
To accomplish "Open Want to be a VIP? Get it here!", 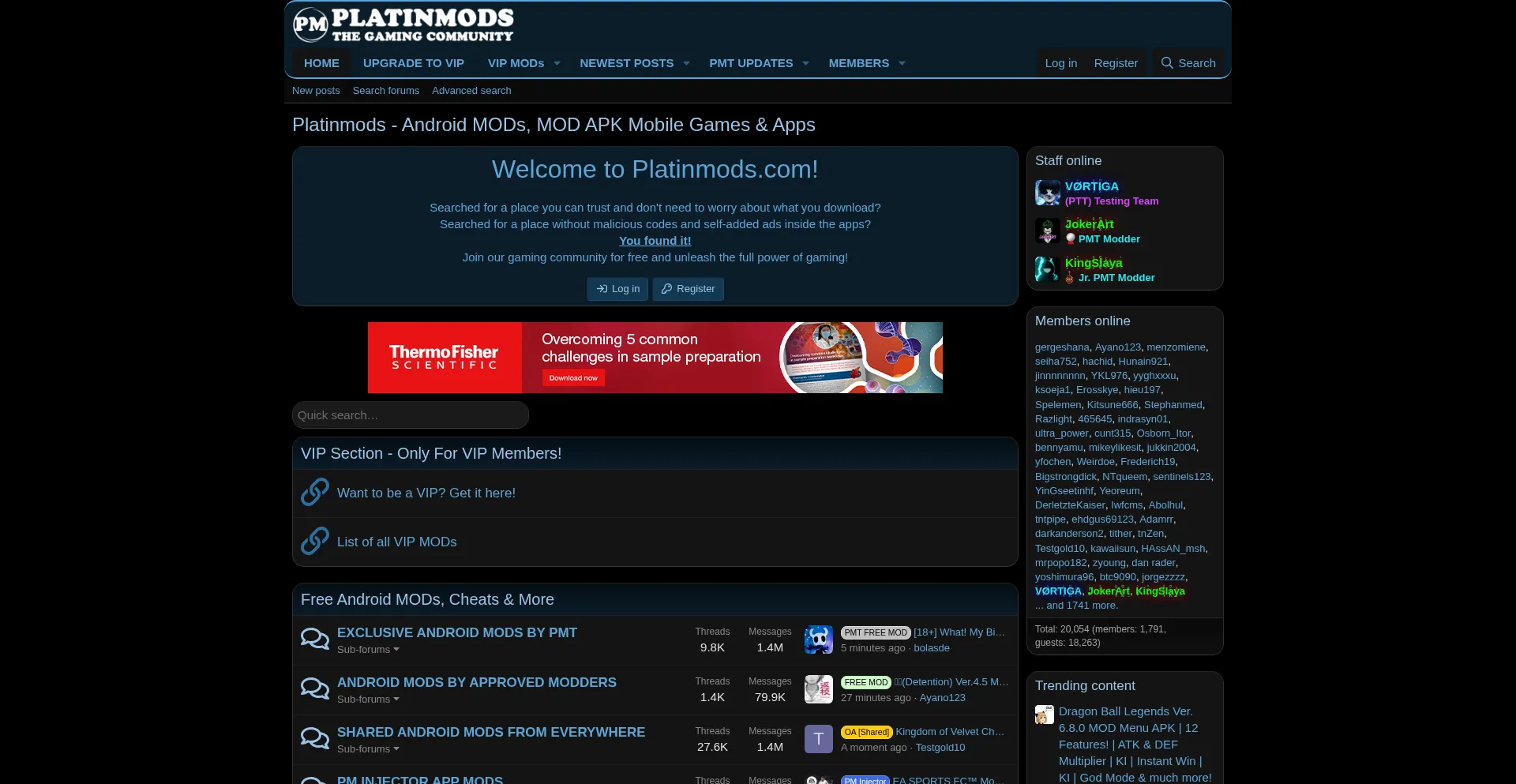I will tap(426, 493).
